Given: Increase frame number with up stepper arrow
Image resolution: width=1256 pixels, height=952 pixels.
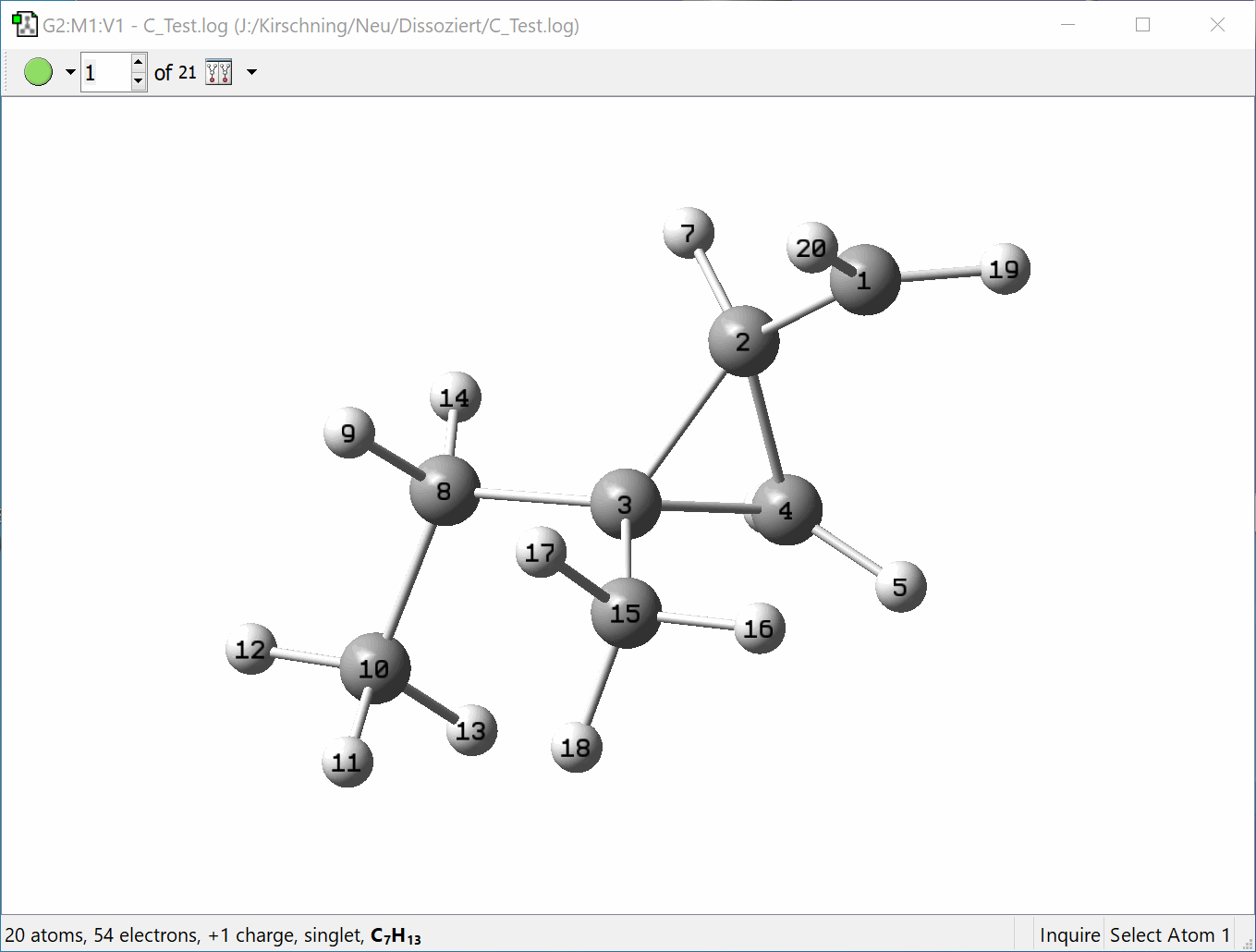Looking at the screenshot, I should pyautogui.click(x=139, y=63).
